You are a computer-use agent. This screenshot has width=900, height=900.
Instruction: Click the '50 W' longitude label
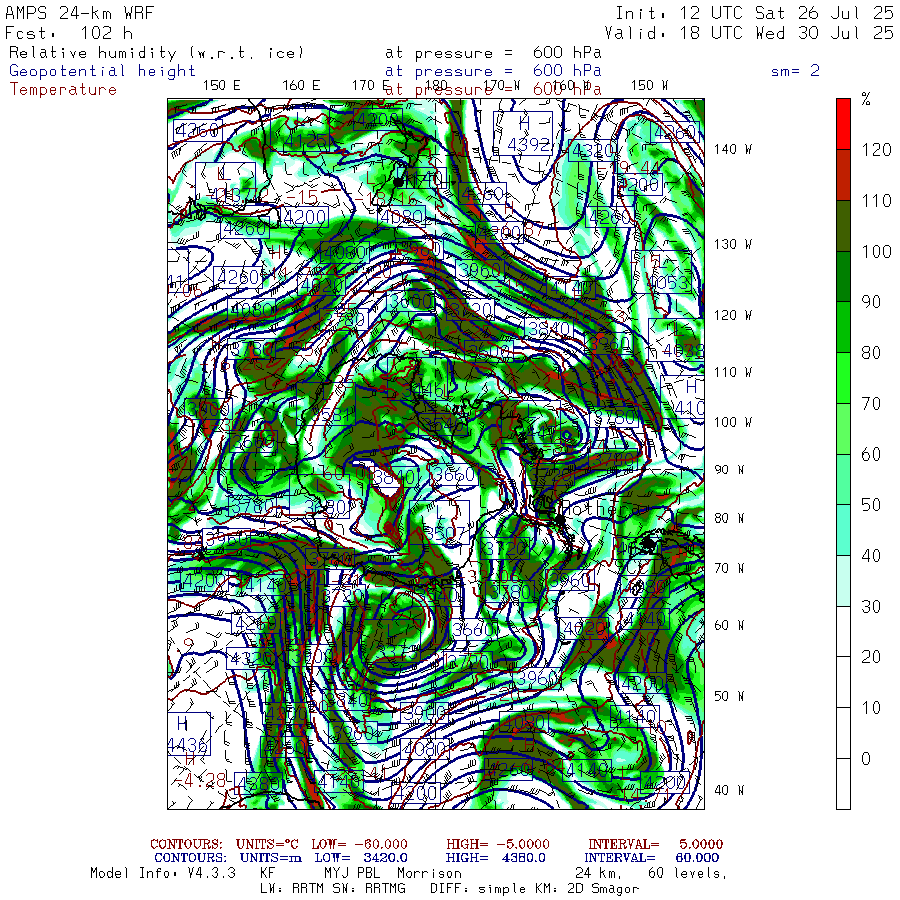pyautogui.click(x=729, y=696)
